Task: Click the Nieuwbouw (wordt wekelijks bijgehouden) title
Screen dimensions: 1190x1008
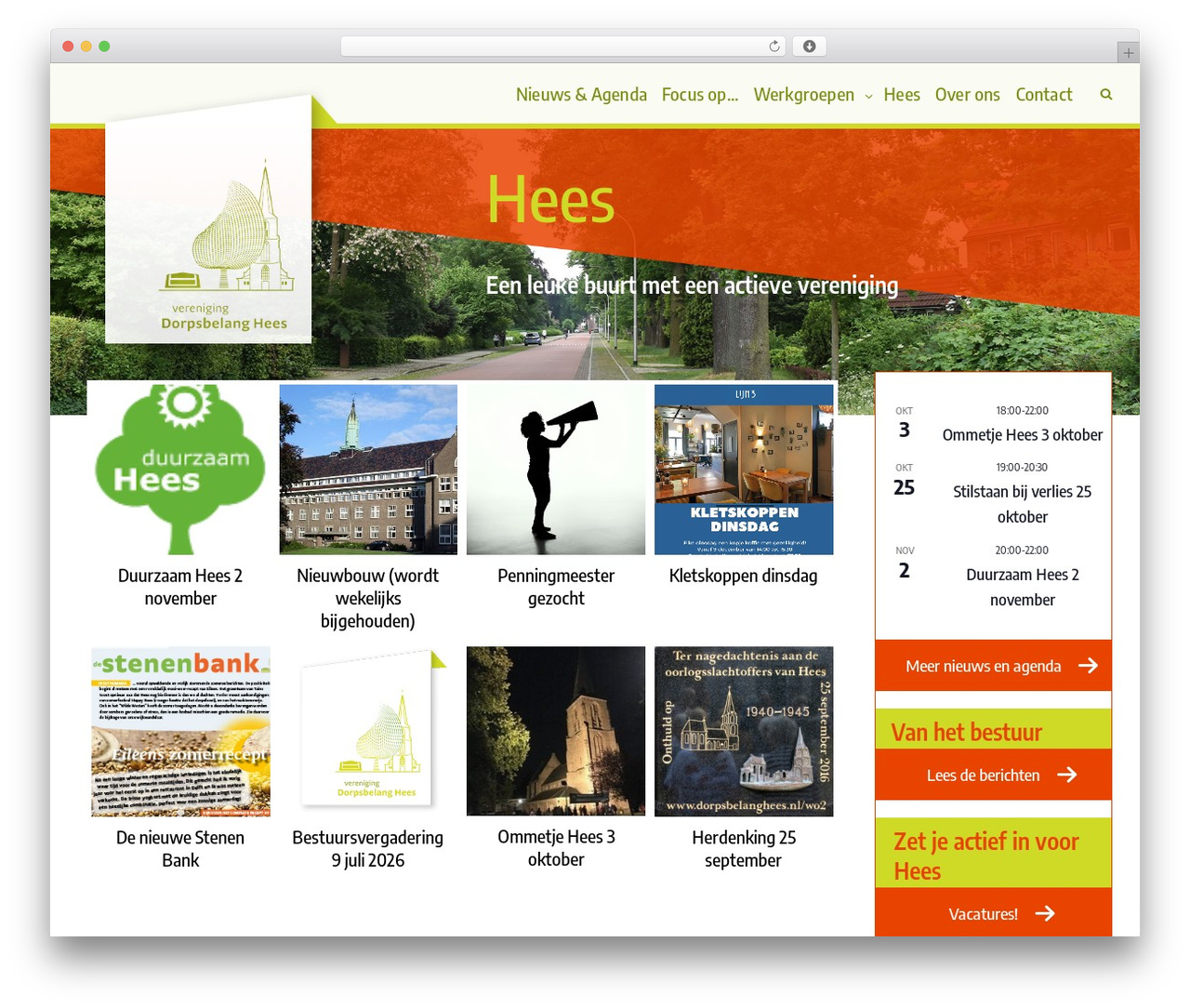Action: point(368,598)
